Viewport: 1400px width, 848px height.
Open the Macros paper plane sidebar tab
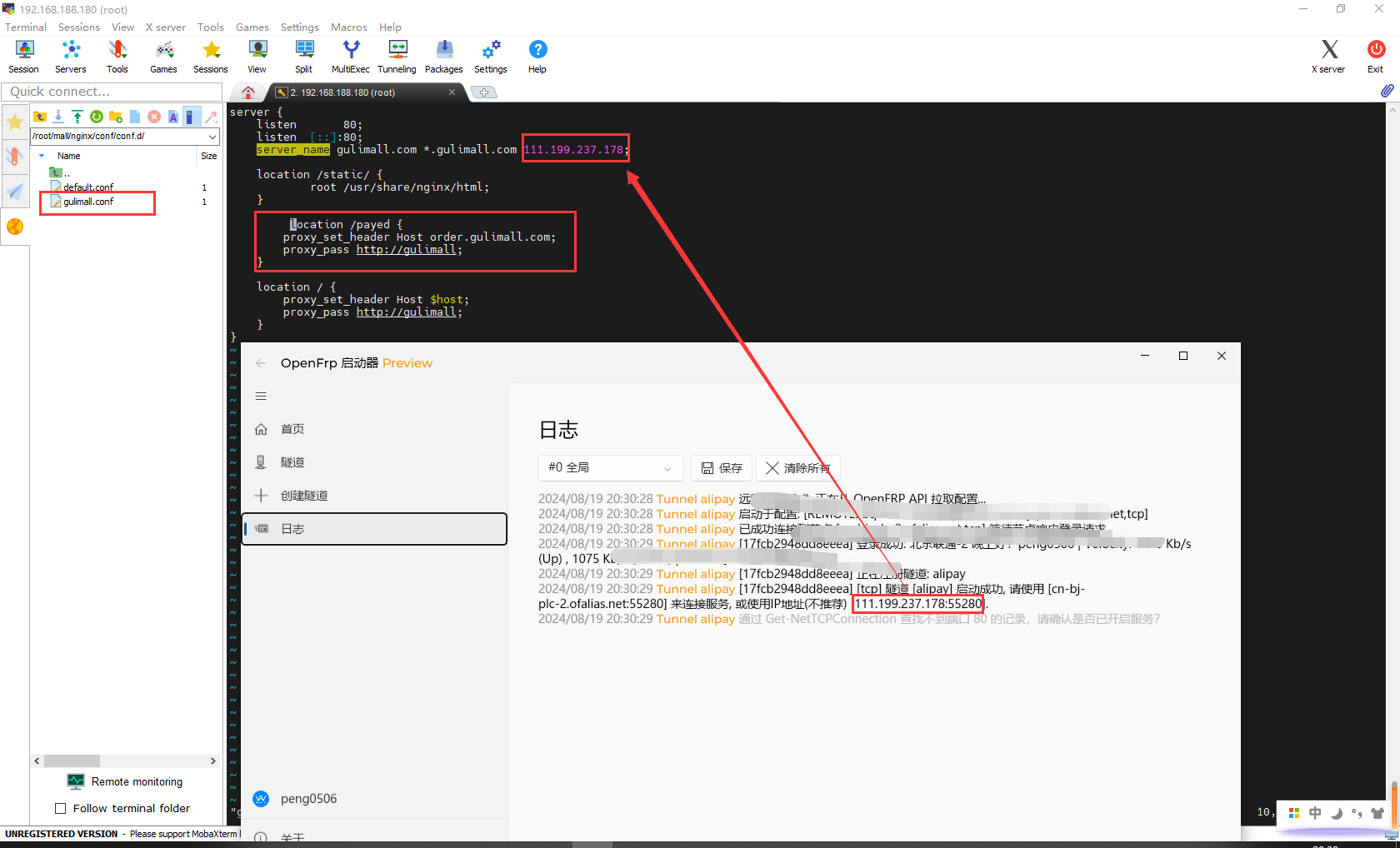click(x=15, y=192)
